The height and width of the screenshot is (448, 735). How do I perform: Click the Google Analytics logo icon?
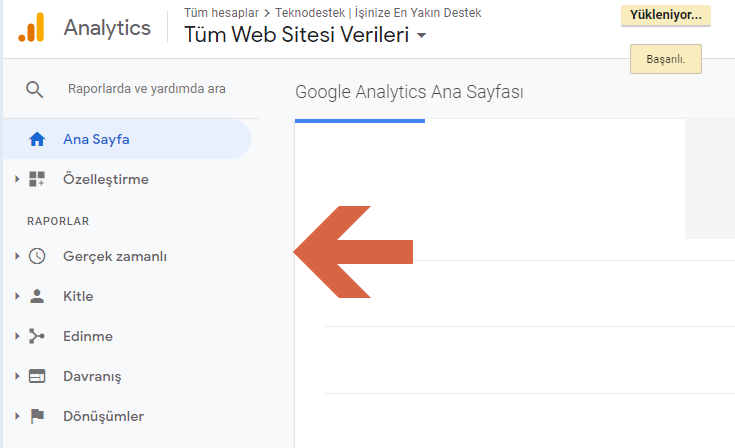31,27
